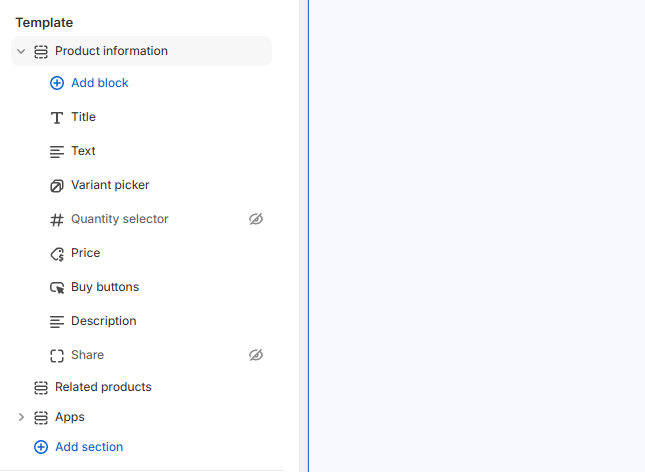This screenshot has width=645, height=472.
Task: Click the plus icon beside Add section
Action: point(41,447)
